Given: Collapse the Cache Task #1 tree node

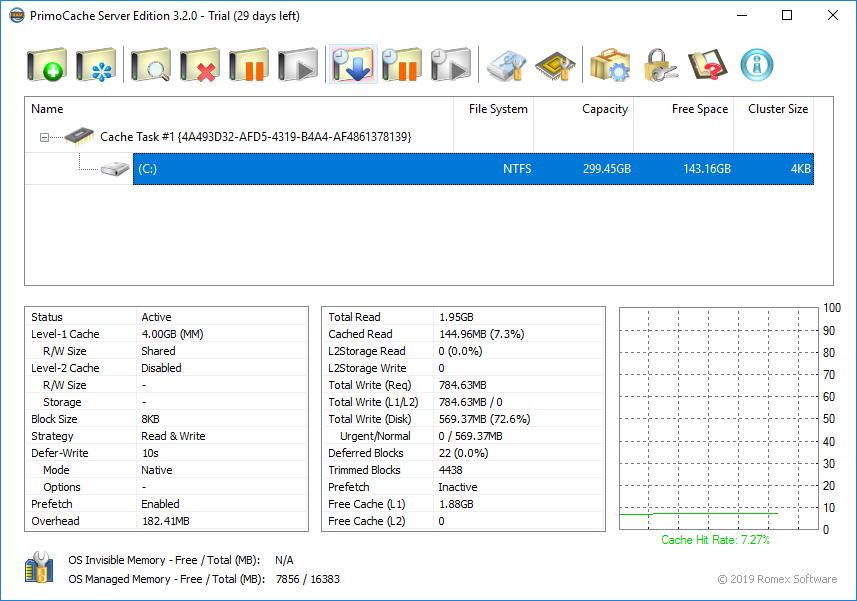Looking at the screenshot, I should click(x=44, y=137).
